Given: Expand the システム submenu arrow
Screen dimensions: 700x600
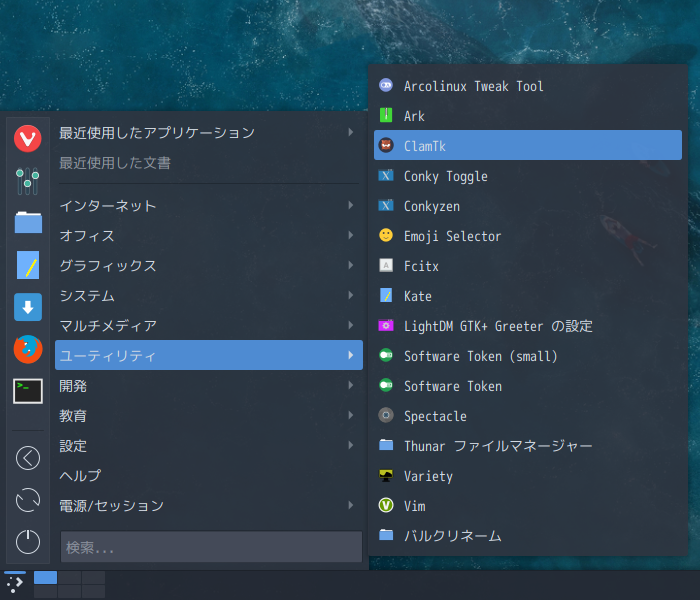Looking at the screenshot, I should [x=351, y=295].
